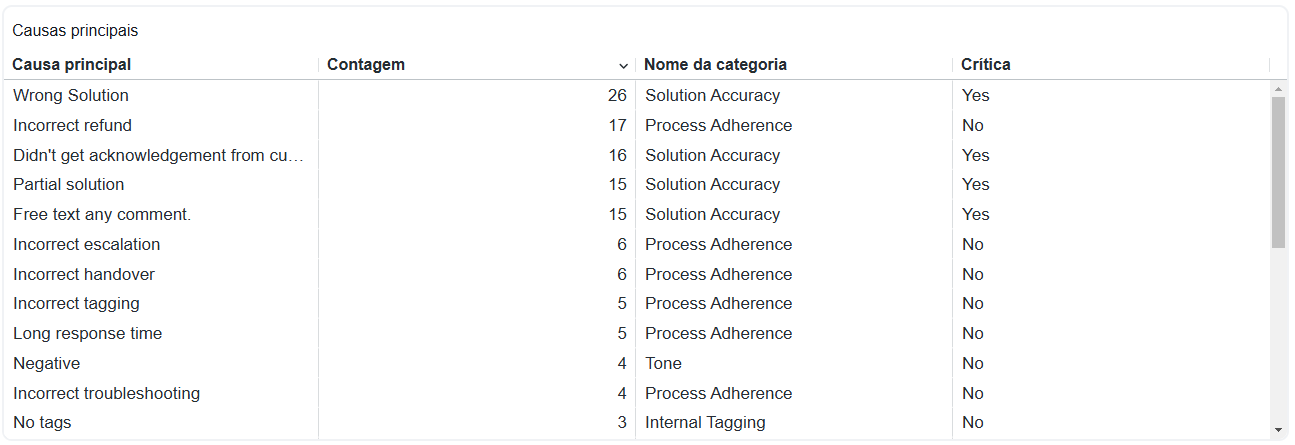The width and height of the screenshot is (1295, 445).
Task: Select the Incorrect escalation row
Action: [640, 245]
